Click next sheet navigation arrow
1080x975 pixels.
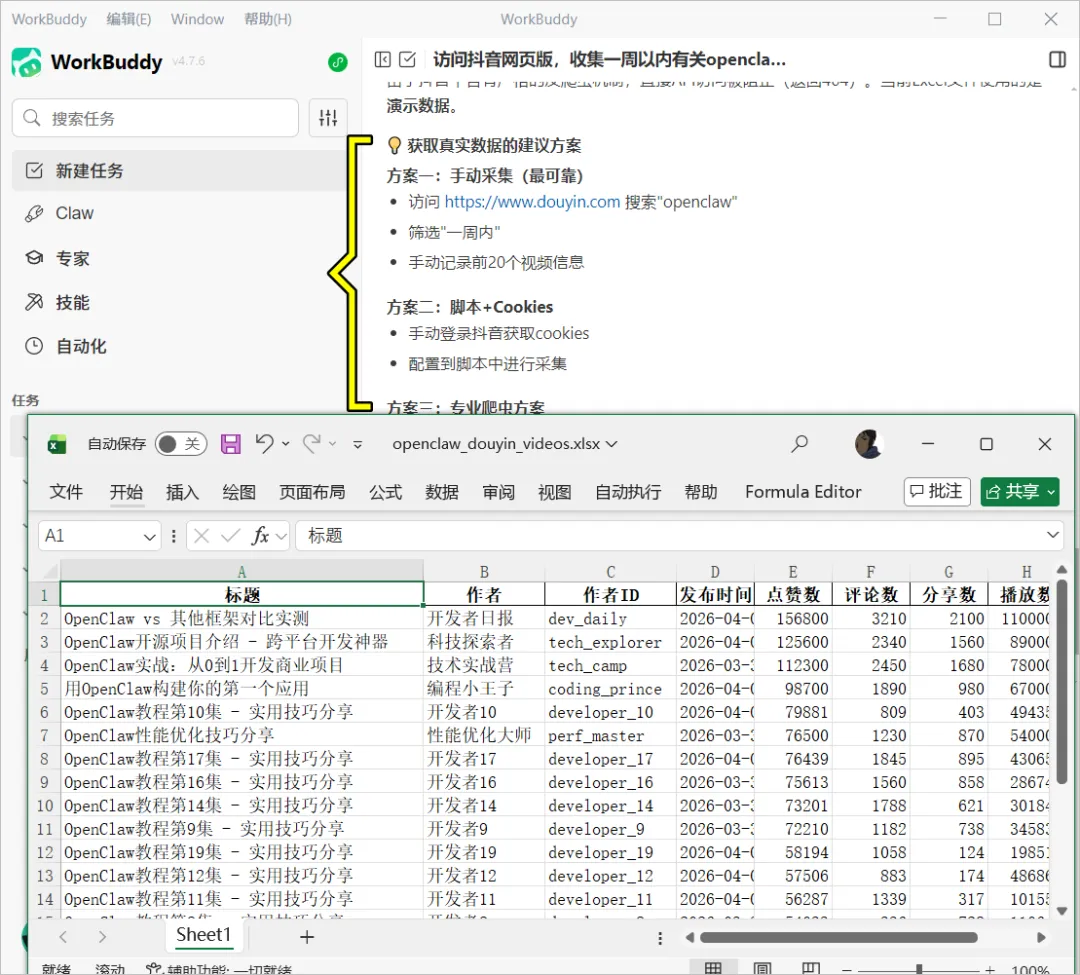(103, 937)
